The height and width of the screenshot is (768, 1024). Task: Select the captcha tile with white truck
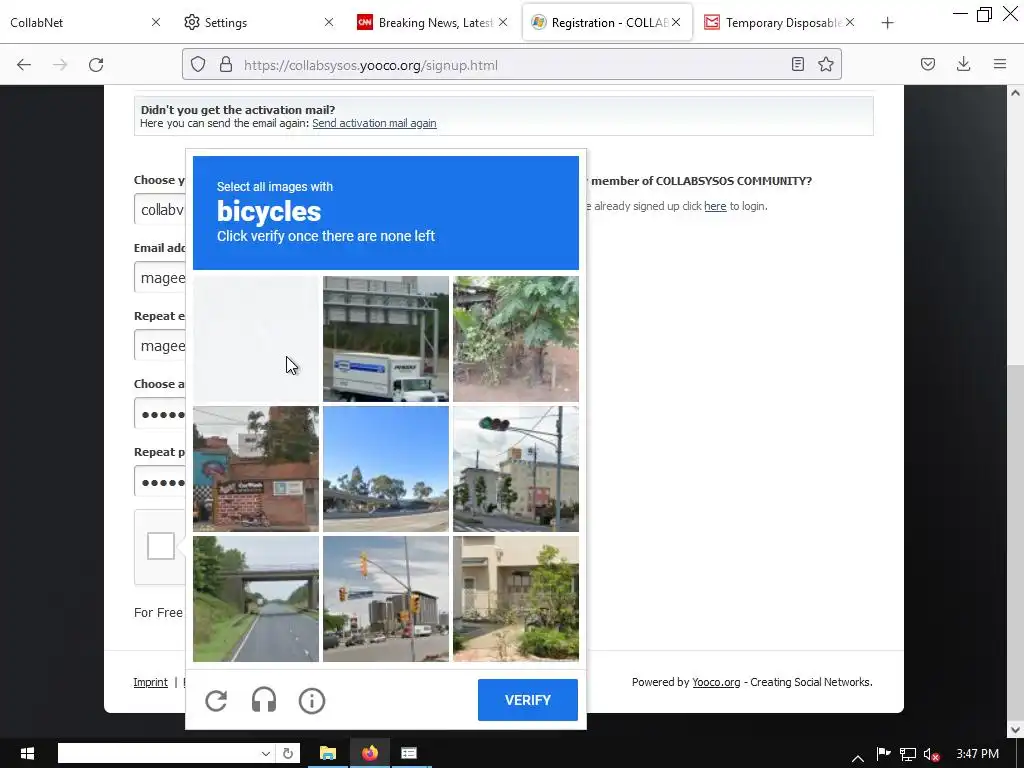tap(386, 339)
